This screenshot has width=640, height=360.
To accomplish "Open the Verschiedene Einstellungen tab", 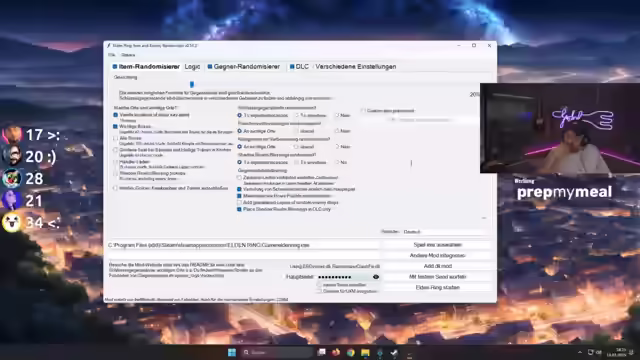I will 356,67.
